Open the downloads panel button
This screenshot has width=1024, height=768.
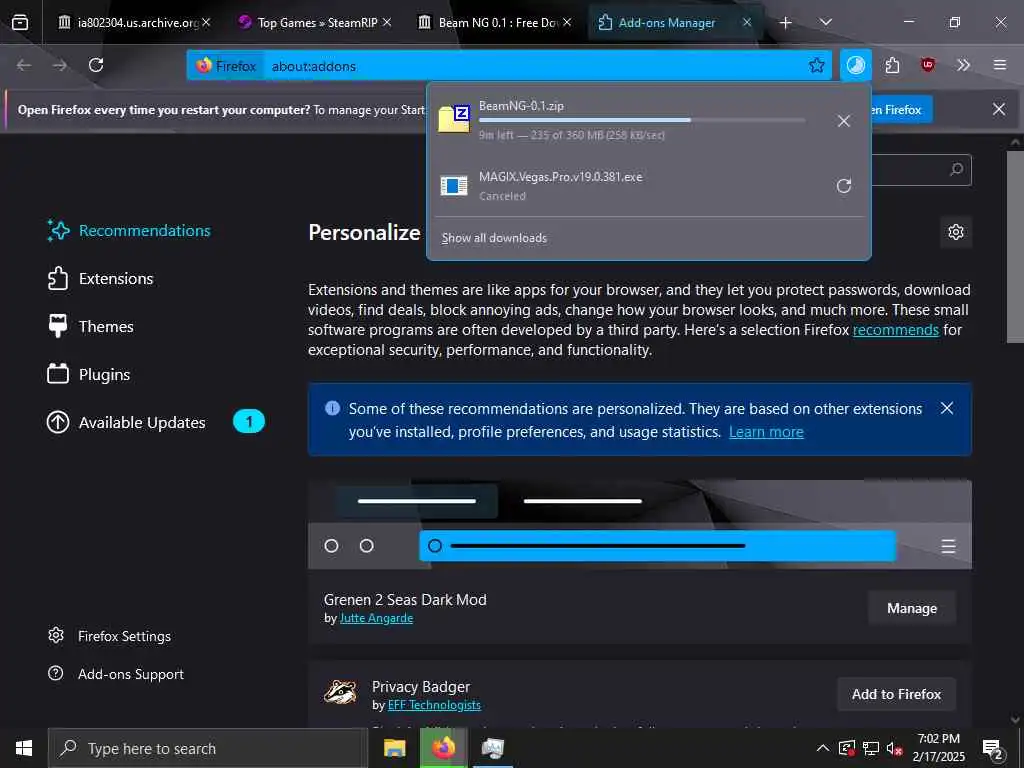[856, 65]
